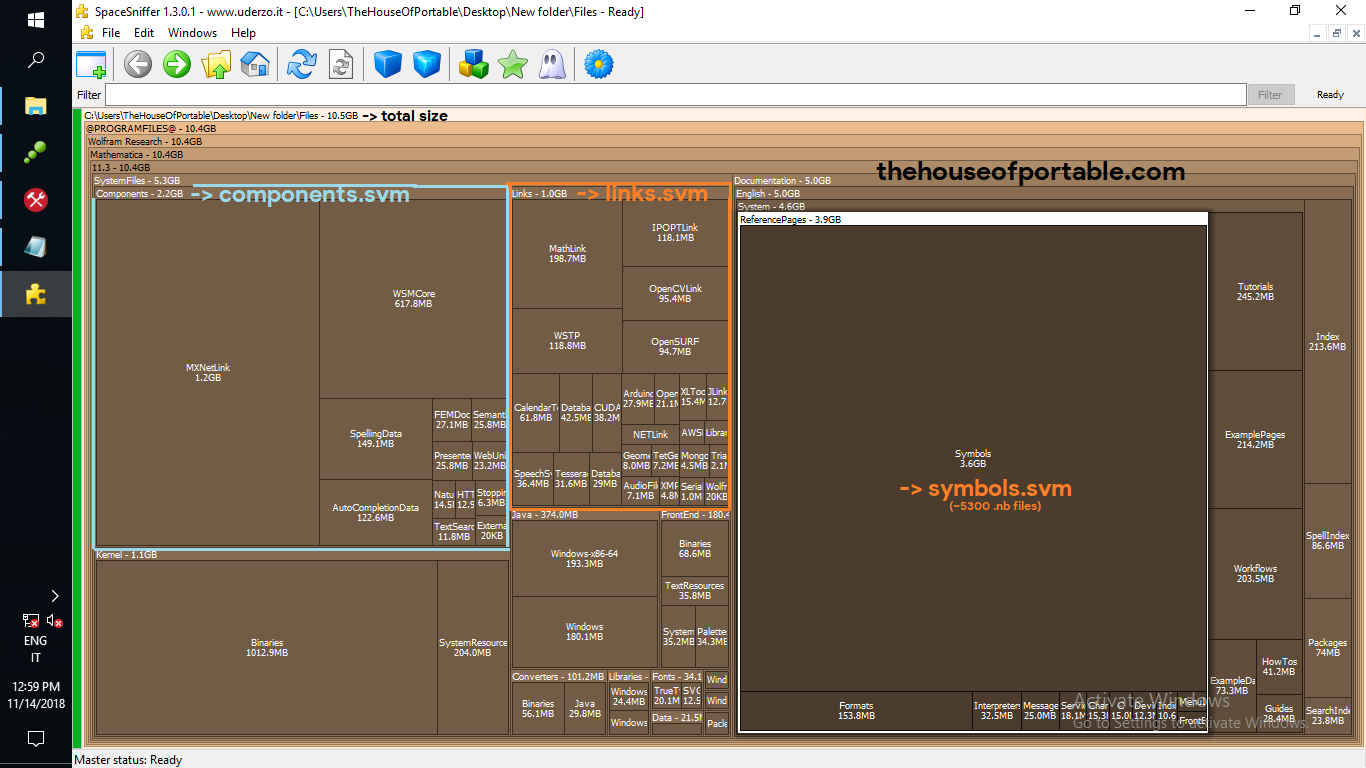Screen dimensions: 1366x768
Task: Open the File menu
Action: tap(110, 33)
